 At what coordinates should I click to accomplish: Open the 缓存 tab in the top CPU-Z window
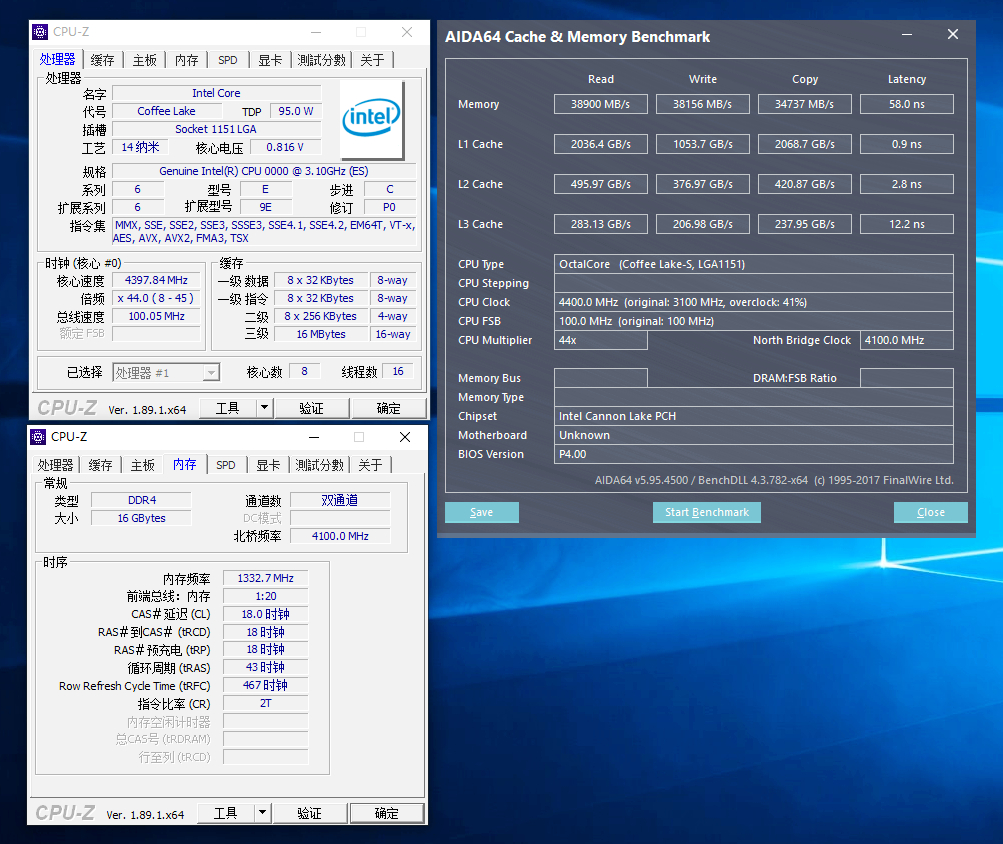click(x=101, y=59)
